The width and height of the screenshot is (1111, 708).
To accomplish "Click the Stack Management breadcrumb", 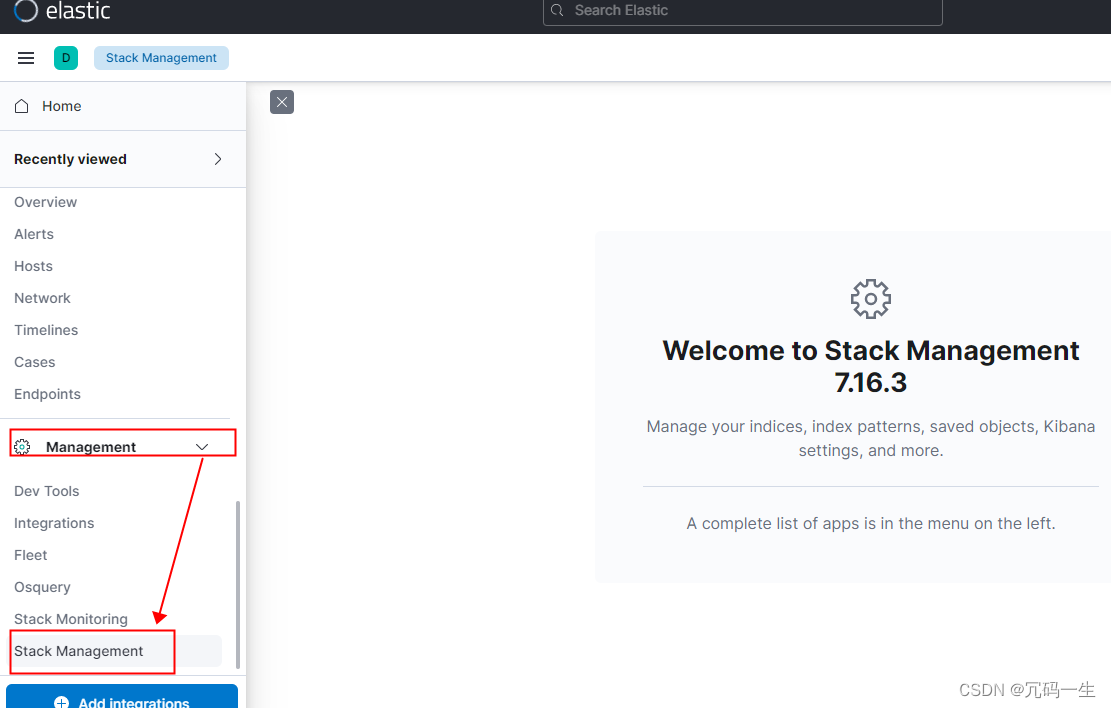I will pos(161,58).
